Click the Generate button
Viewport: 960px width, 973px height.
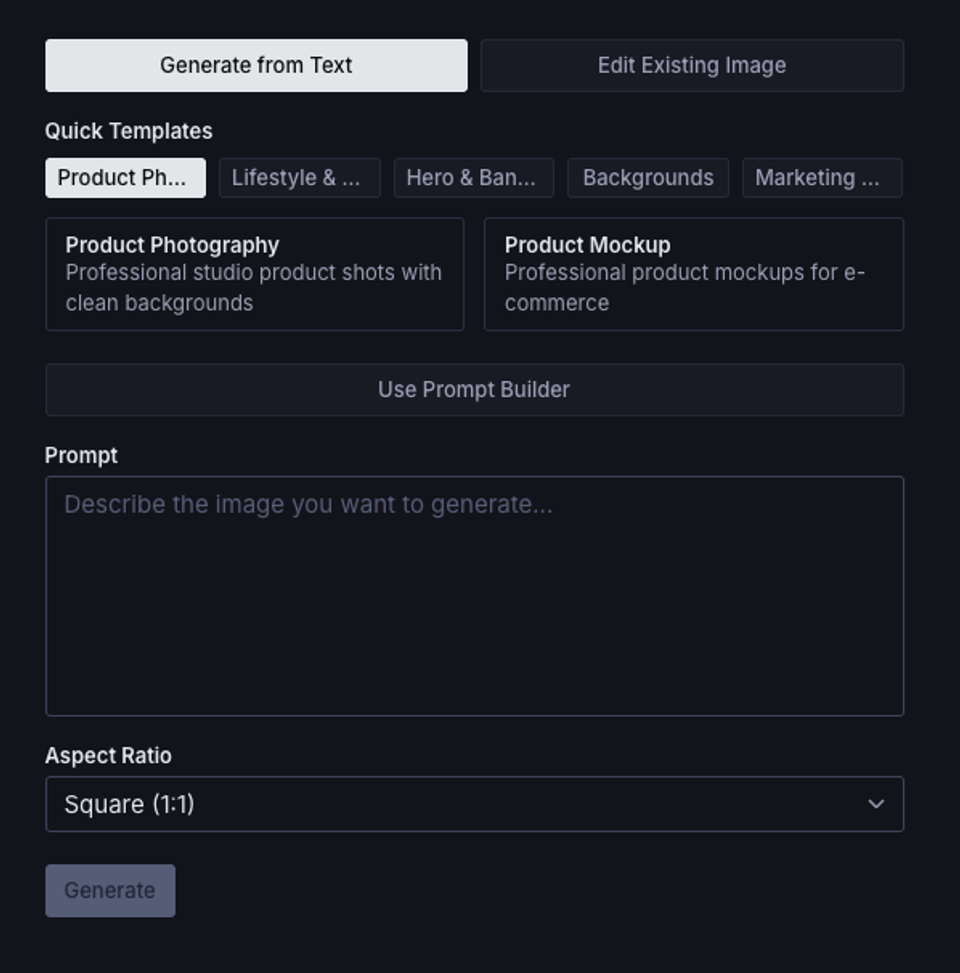point(110,890)
